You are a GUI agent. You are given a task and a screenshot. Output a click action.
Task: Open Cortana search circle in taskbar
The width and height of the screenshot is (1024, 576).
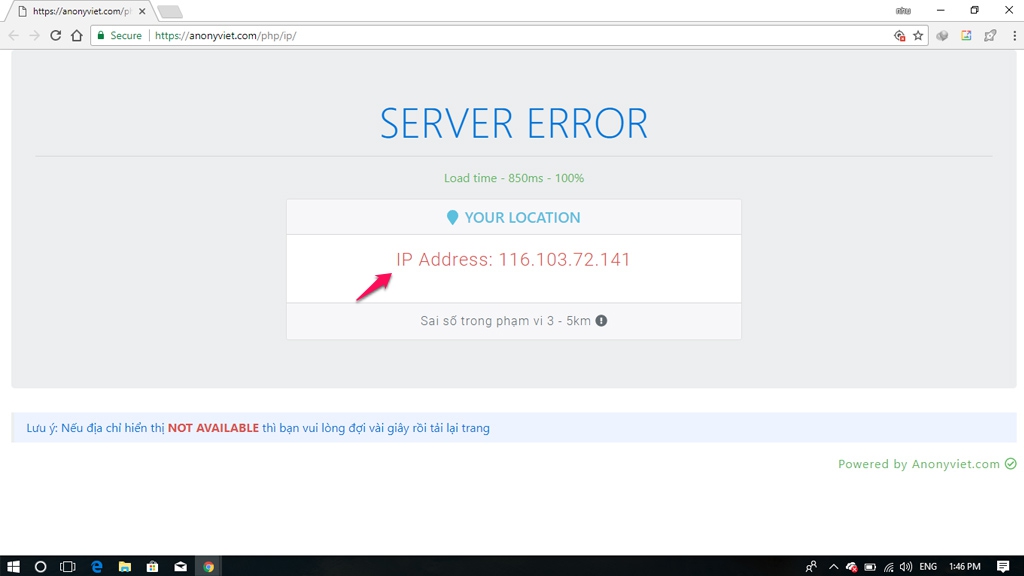pyautogui.click(x=41, y=566)
